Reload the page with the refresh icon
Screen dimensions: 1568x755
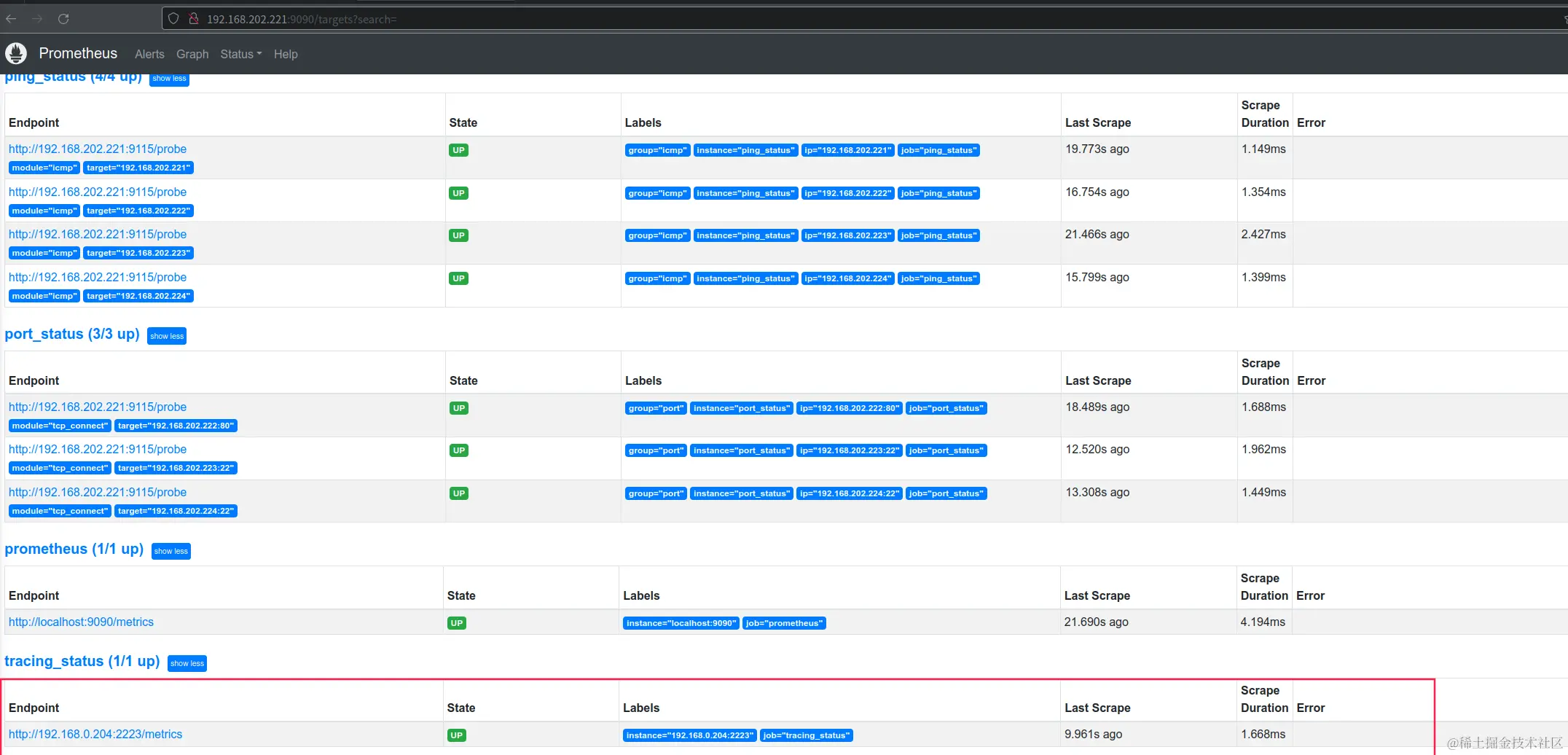point(63,19)
